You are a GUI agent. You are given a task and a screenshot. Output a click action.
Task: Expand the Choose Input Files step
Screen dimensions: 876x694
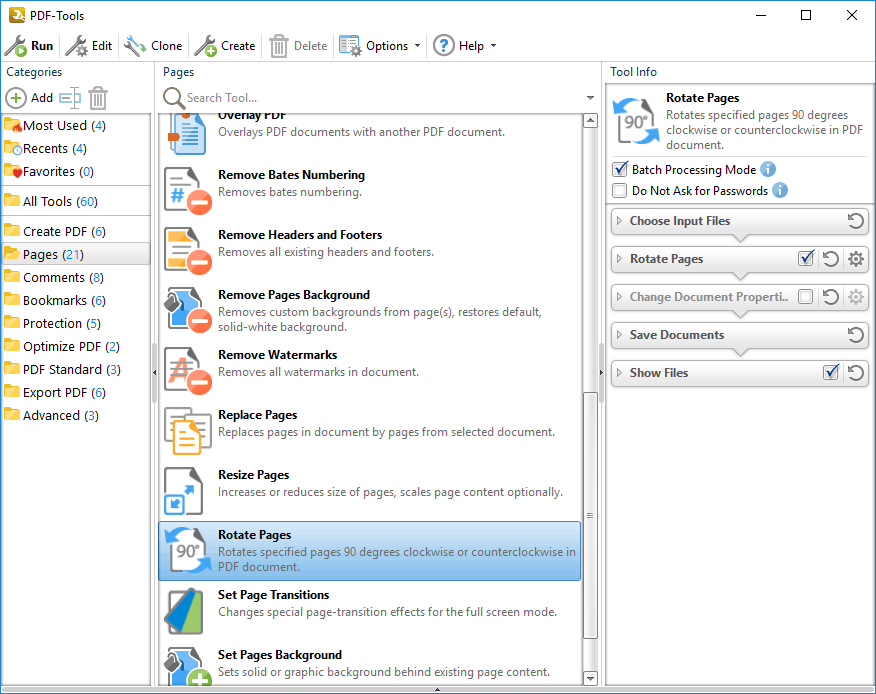pos(619,221)
